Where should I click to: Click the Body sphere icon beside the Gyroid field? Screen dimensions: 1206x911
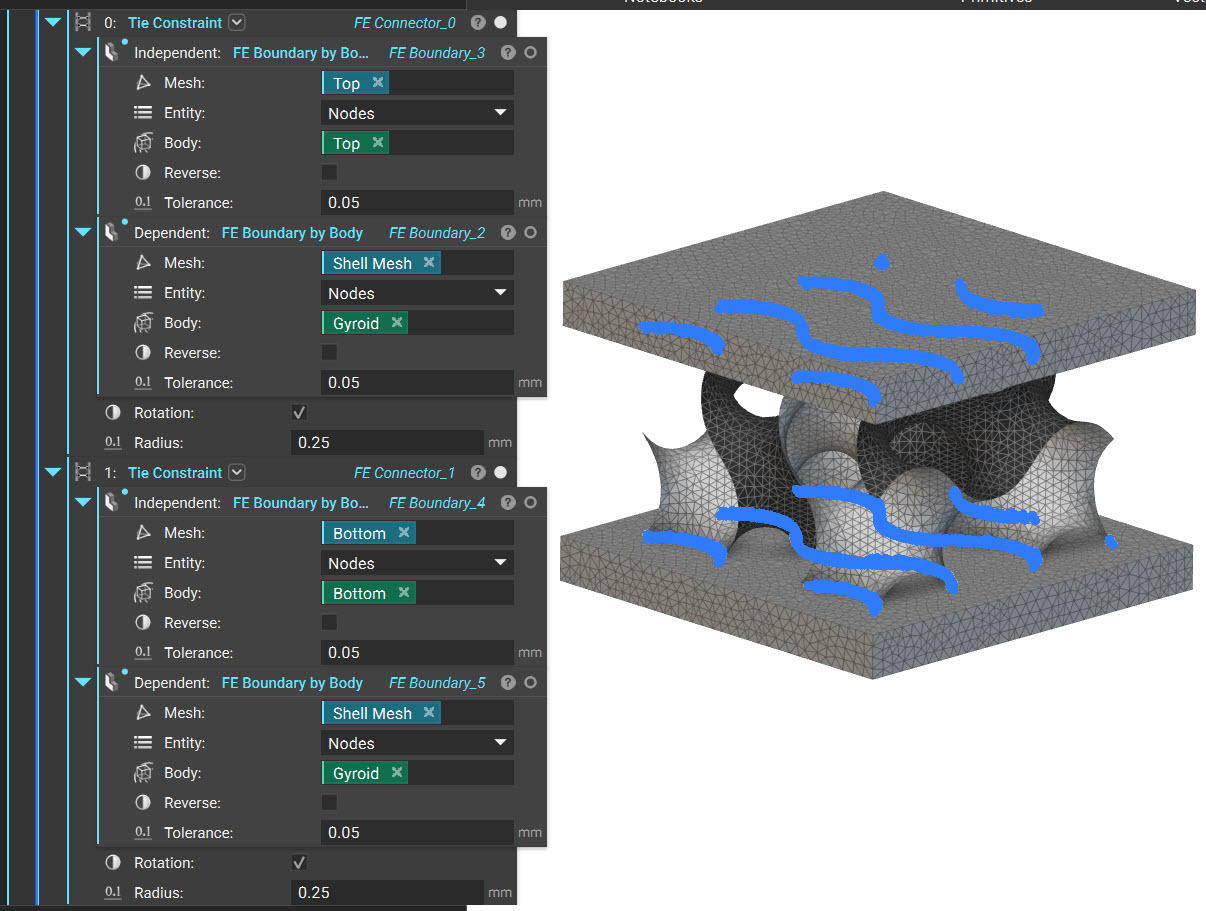tap(142, 322)
